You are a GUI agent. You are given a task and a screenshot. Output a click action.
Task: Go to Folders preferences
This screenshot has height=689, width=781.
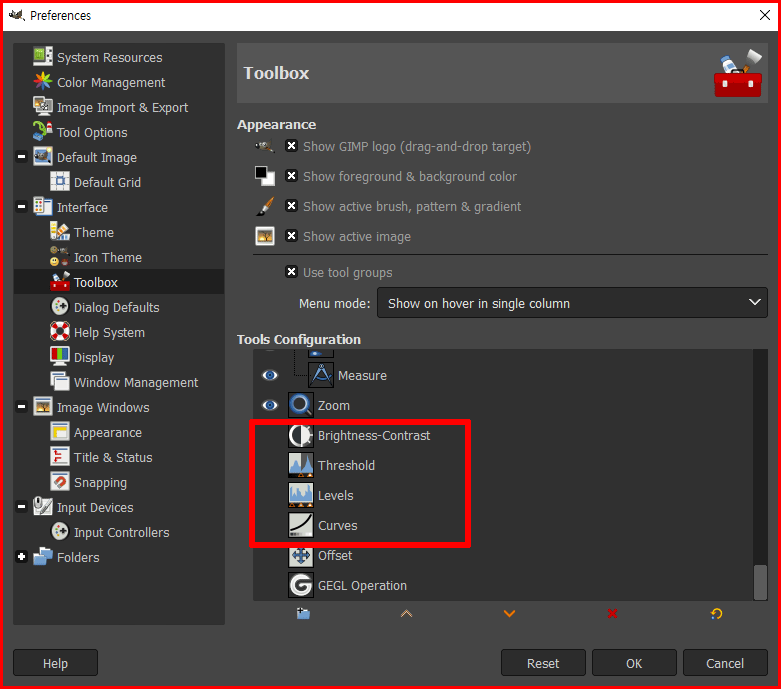(78, 557)
